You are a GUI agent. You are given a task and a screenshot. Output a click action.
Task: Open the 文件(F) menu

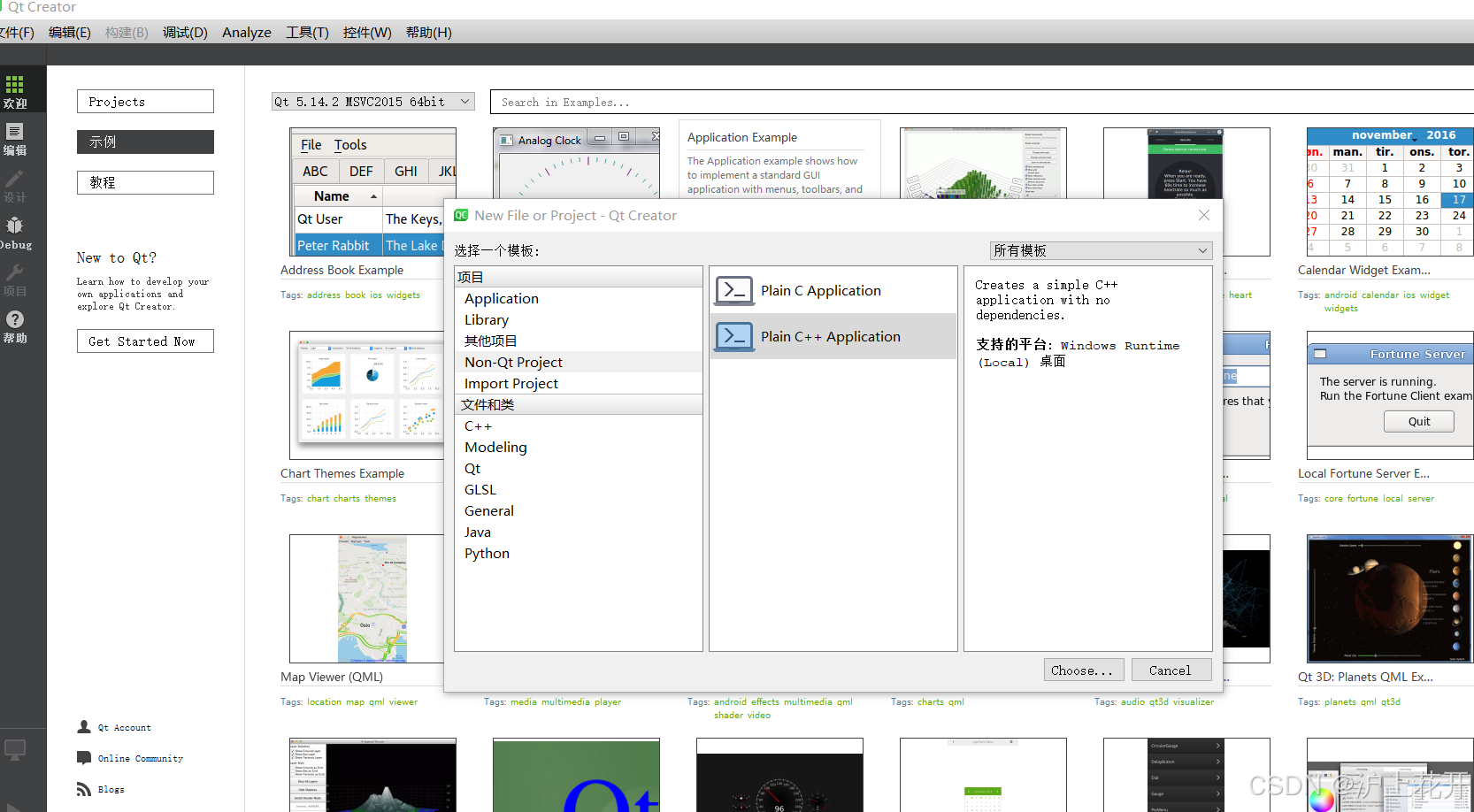coord(16,33)
